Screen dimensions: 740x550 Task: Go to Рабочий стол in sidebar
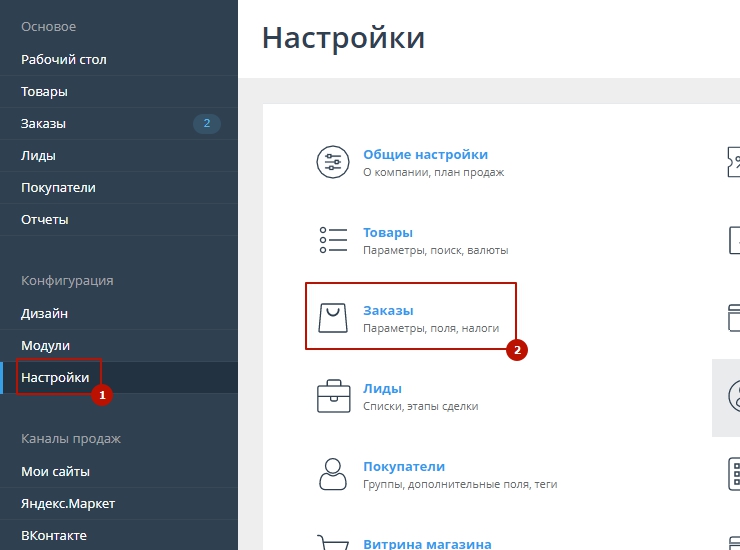click(64, 60)
